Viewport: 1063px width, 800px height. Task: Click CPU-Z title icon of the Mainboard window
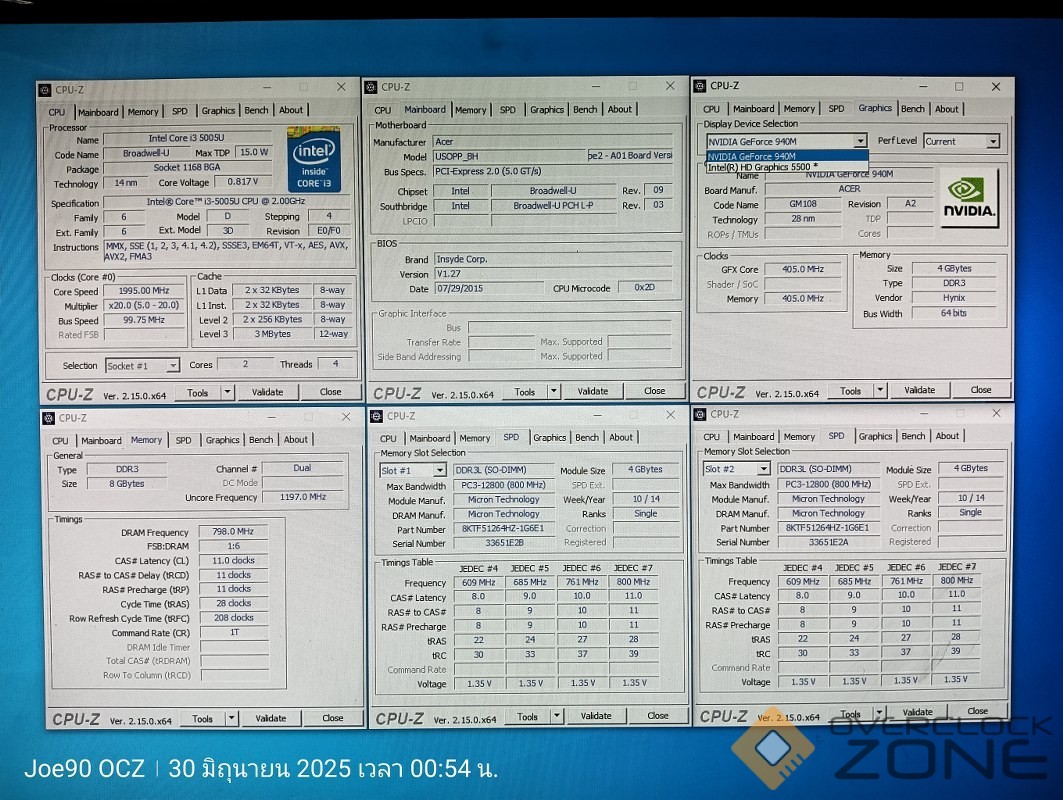tap(371, 87)
